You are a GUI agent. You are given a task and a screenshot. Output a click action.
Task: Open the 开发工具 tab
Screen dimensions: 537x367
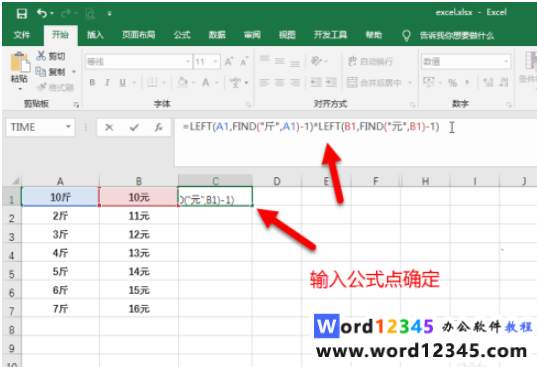pyautogui.click(x=330, y=35)
